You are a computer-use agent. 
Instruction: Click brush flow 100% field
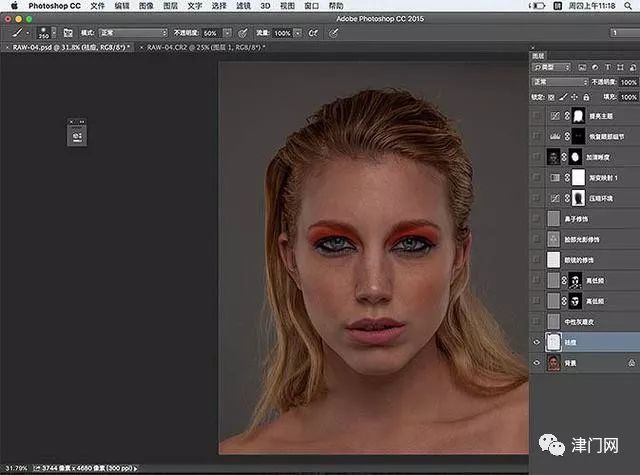pos(283,33)
